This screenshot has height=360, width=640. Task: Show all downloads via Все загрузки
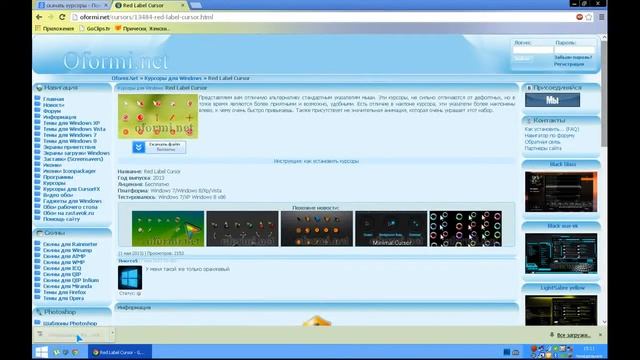point(573,335)
